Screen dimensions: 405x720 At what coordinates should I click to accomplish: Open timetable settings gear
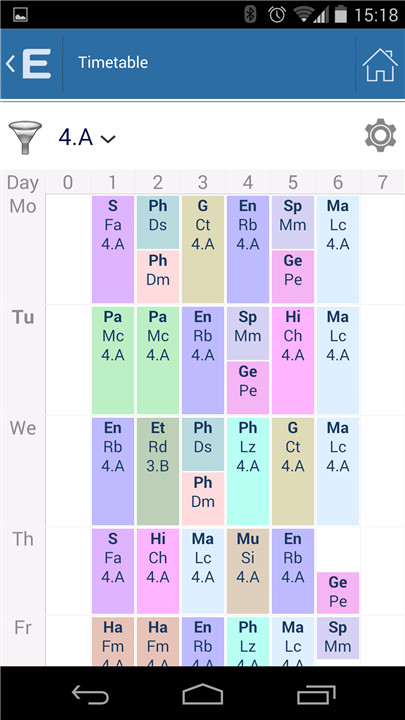[x=380, y=135]
